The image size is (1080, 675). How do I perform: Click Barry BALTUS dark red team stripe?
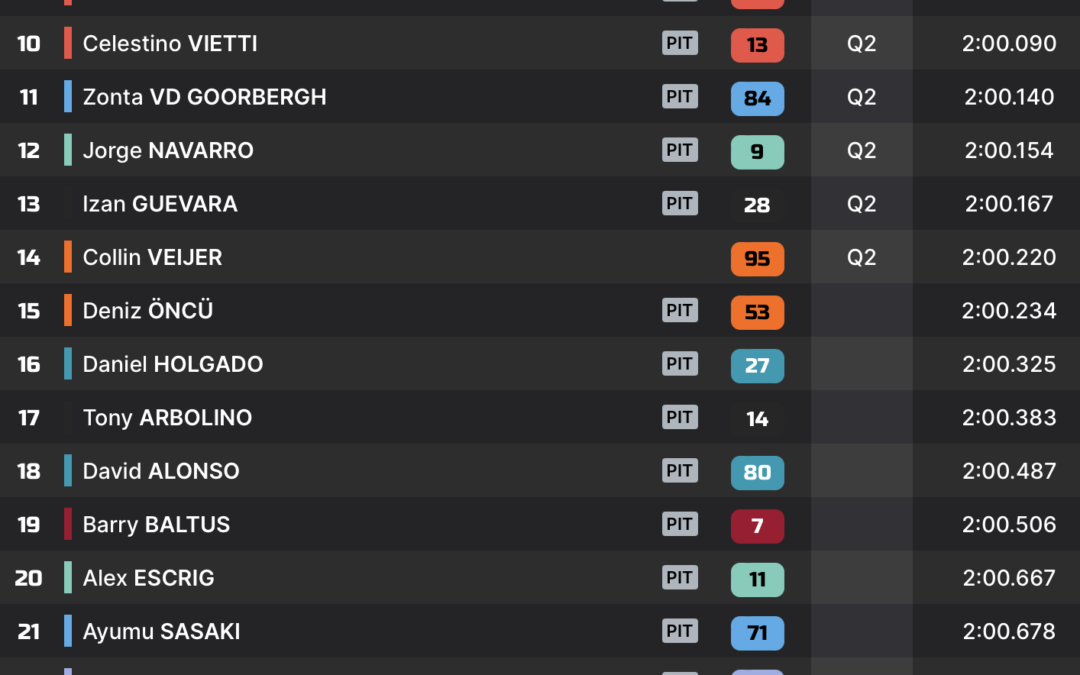(68, 523)
